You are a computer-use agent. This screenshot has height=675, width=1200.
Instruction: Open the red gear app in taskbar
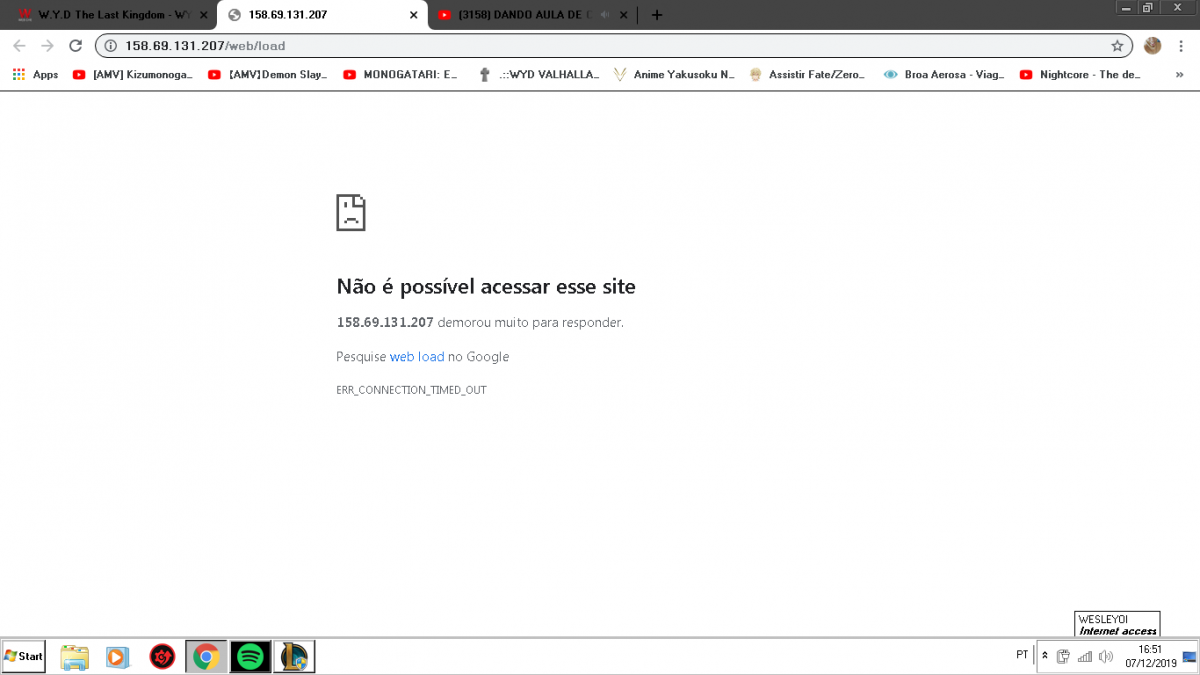coord(163,657)
